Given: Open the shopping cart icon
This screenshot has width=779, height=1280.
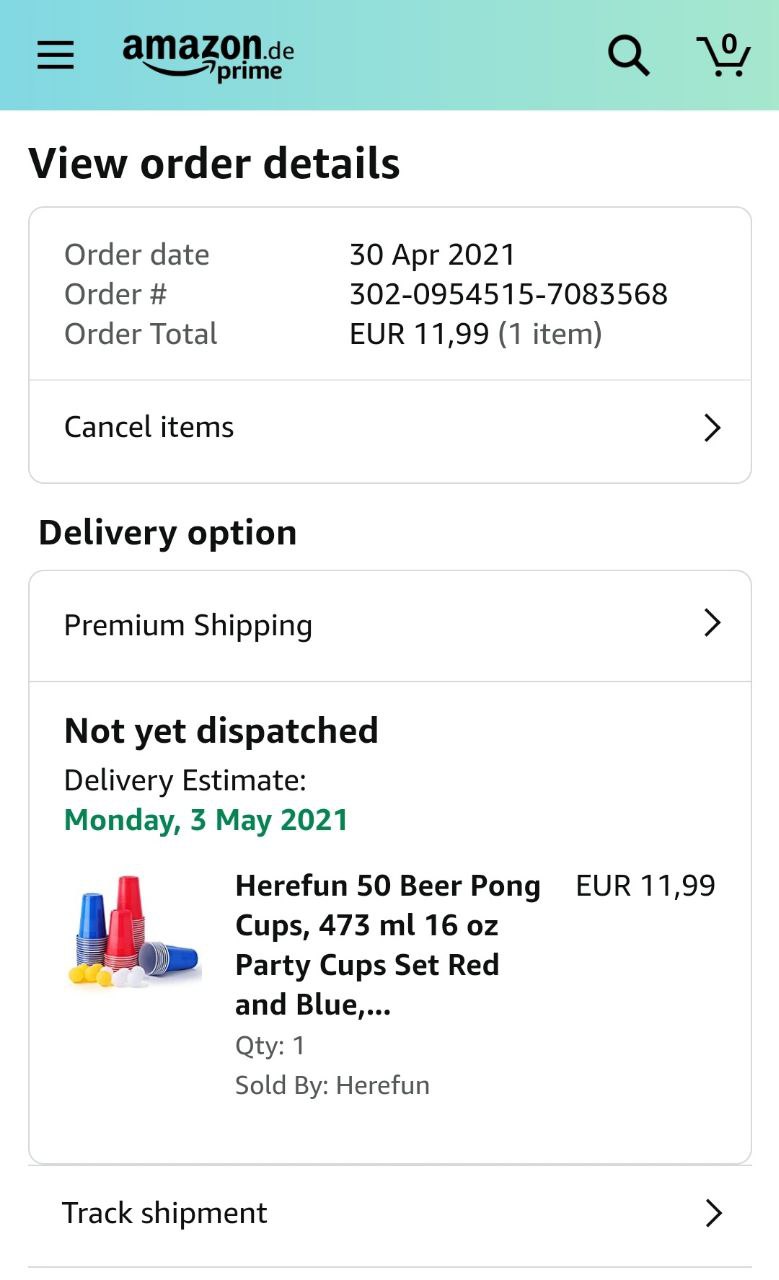Looking at the screenshot, I should 723,55.
